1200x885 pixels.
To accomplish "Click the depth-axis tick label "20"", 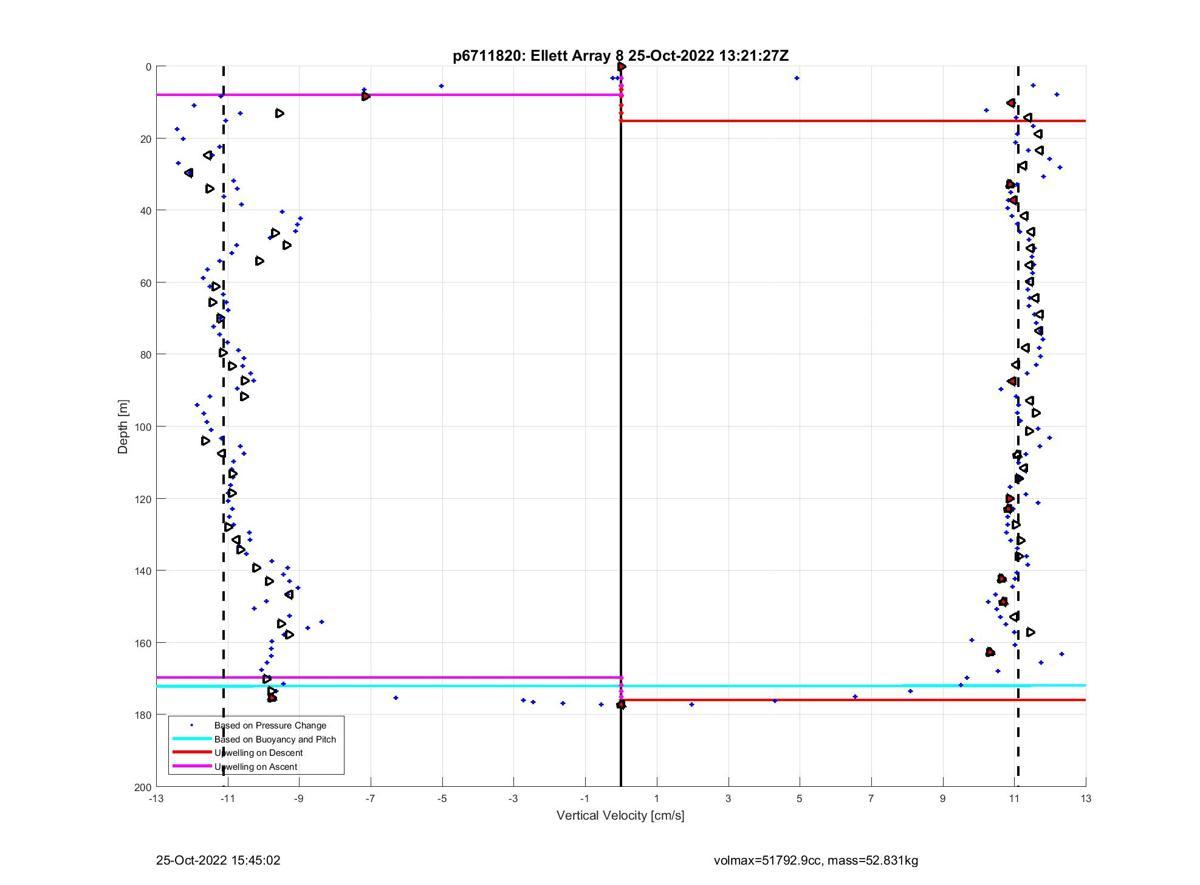I will pyautogui.click(x=146, y=139).
